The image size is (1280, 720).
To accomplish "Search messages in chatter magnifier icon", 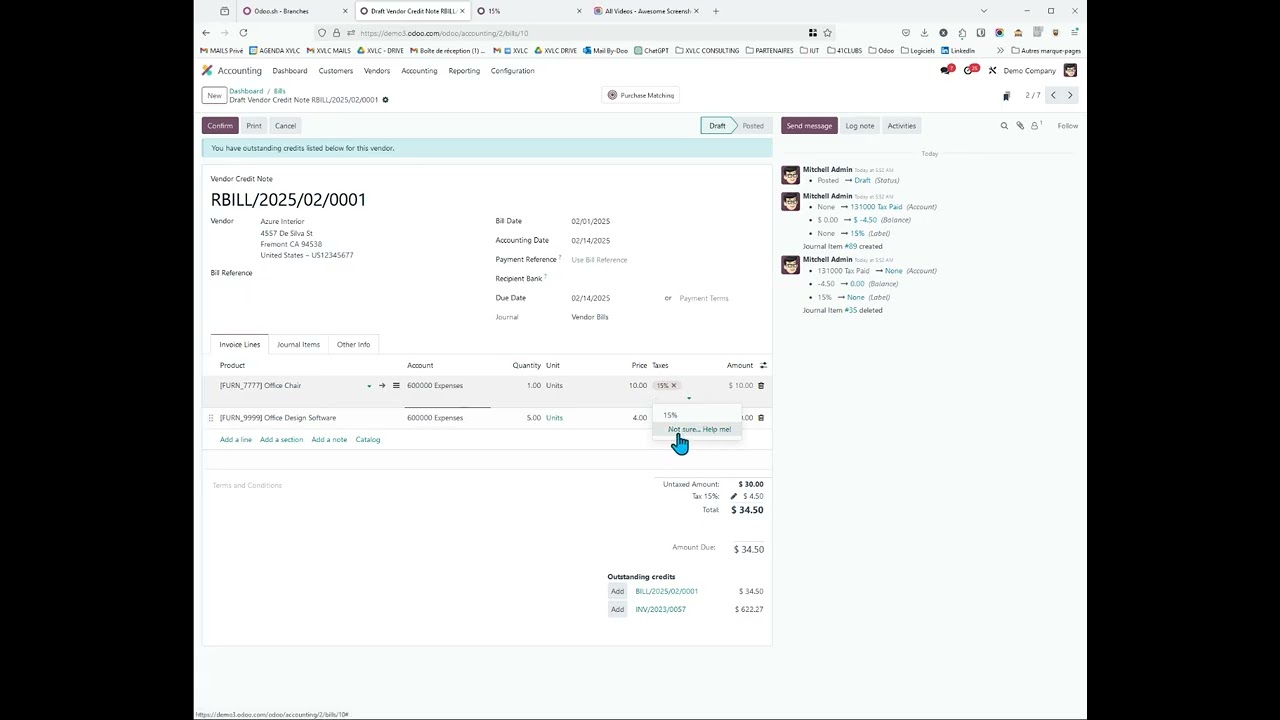I will coord(1004,126).
